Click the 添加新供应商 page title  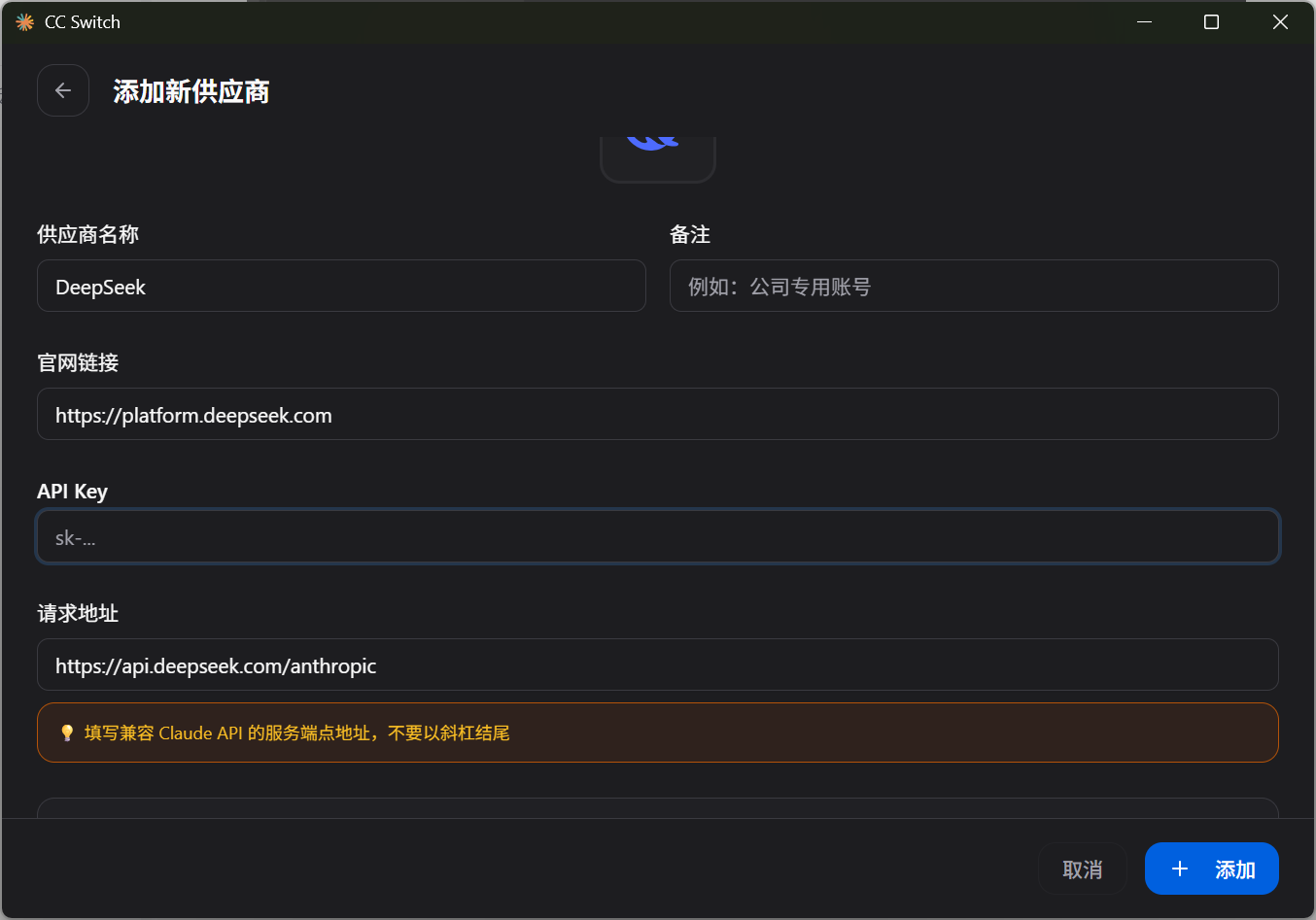pyautogui.click(x=191, y=91)
